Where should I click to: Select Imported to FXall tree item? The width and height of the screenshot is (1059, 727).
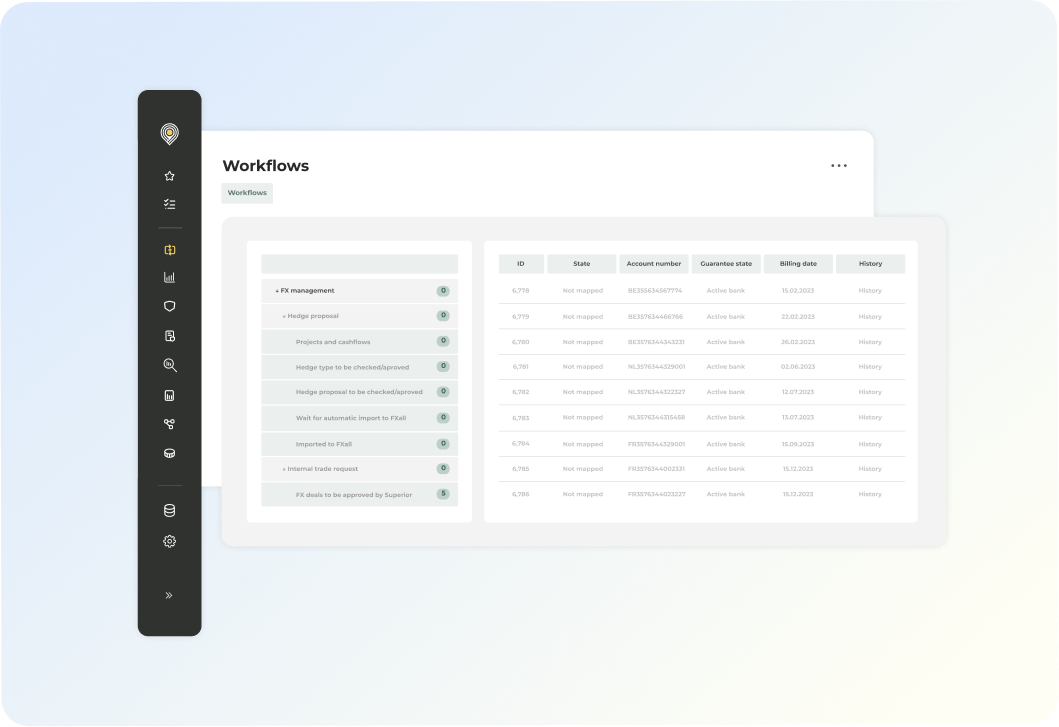359,444
